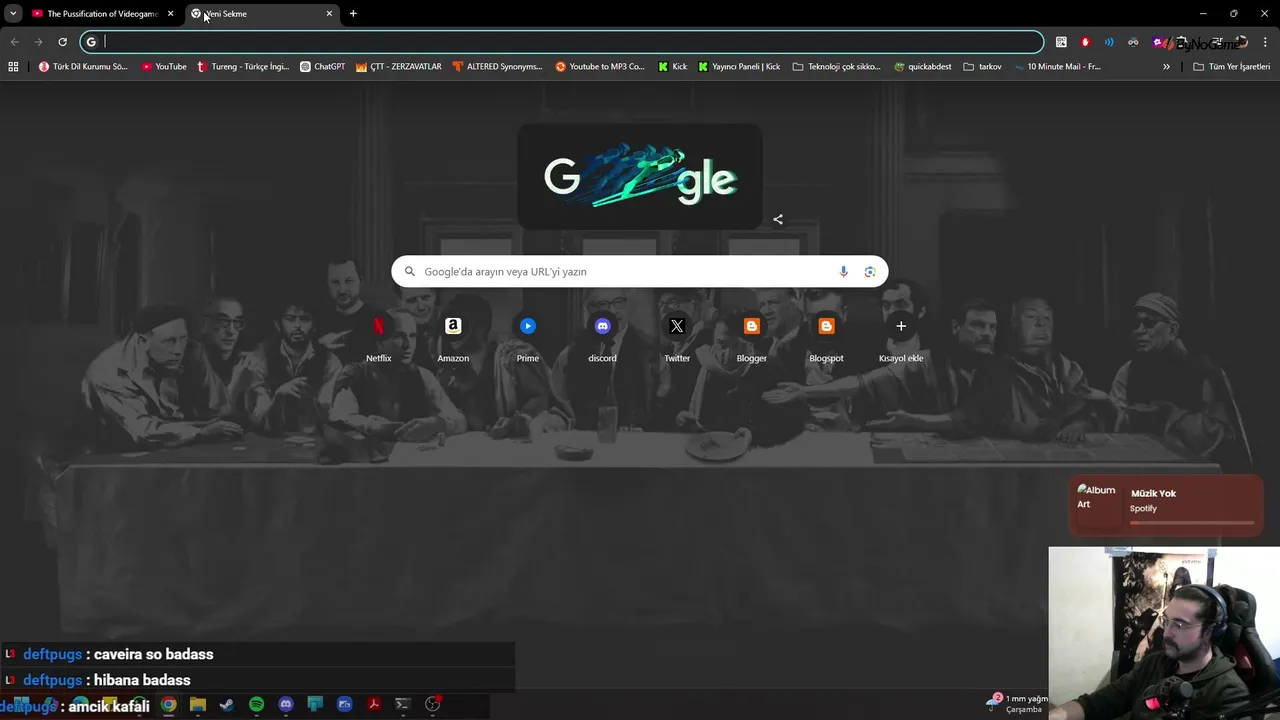The image size is (1280, 720).
Task: Open the ÇTT - ZERZAVATLAR bookmark
Action: (x=398, y=67)
